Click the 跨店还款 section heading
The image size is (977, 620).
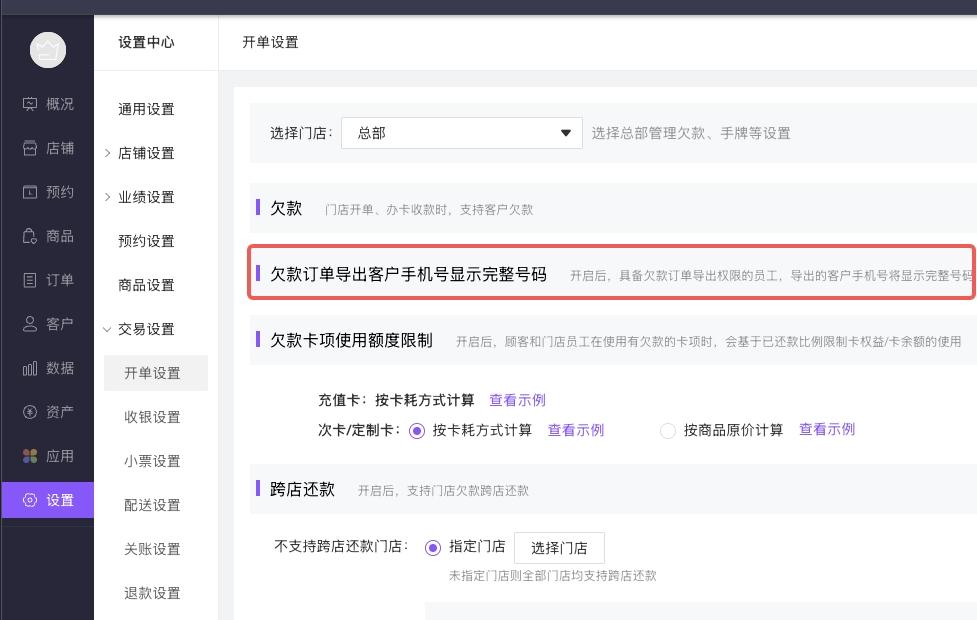click(x=302, y=489)
